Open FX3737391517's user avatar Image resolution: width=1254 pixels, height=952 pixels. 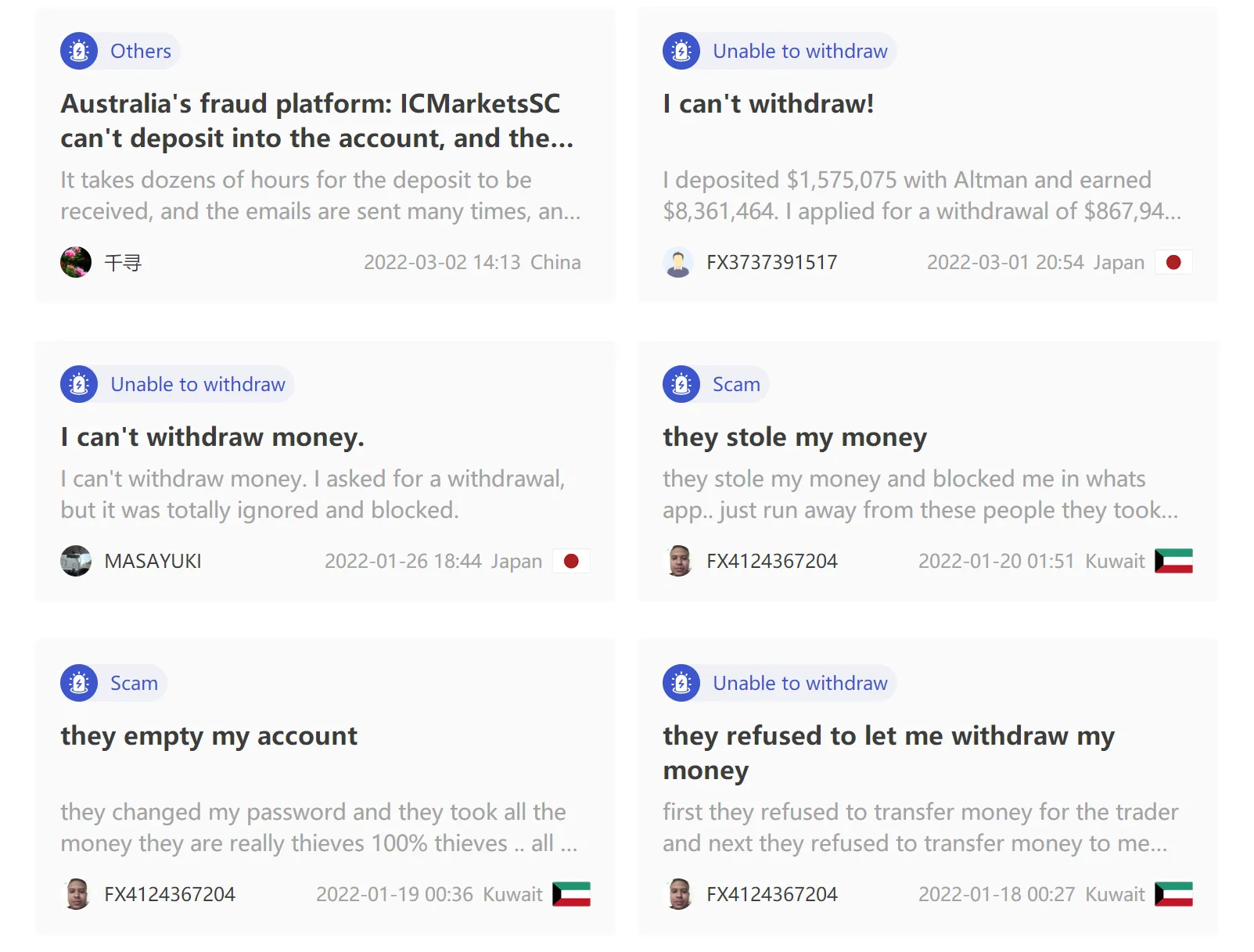click(678, 262)
